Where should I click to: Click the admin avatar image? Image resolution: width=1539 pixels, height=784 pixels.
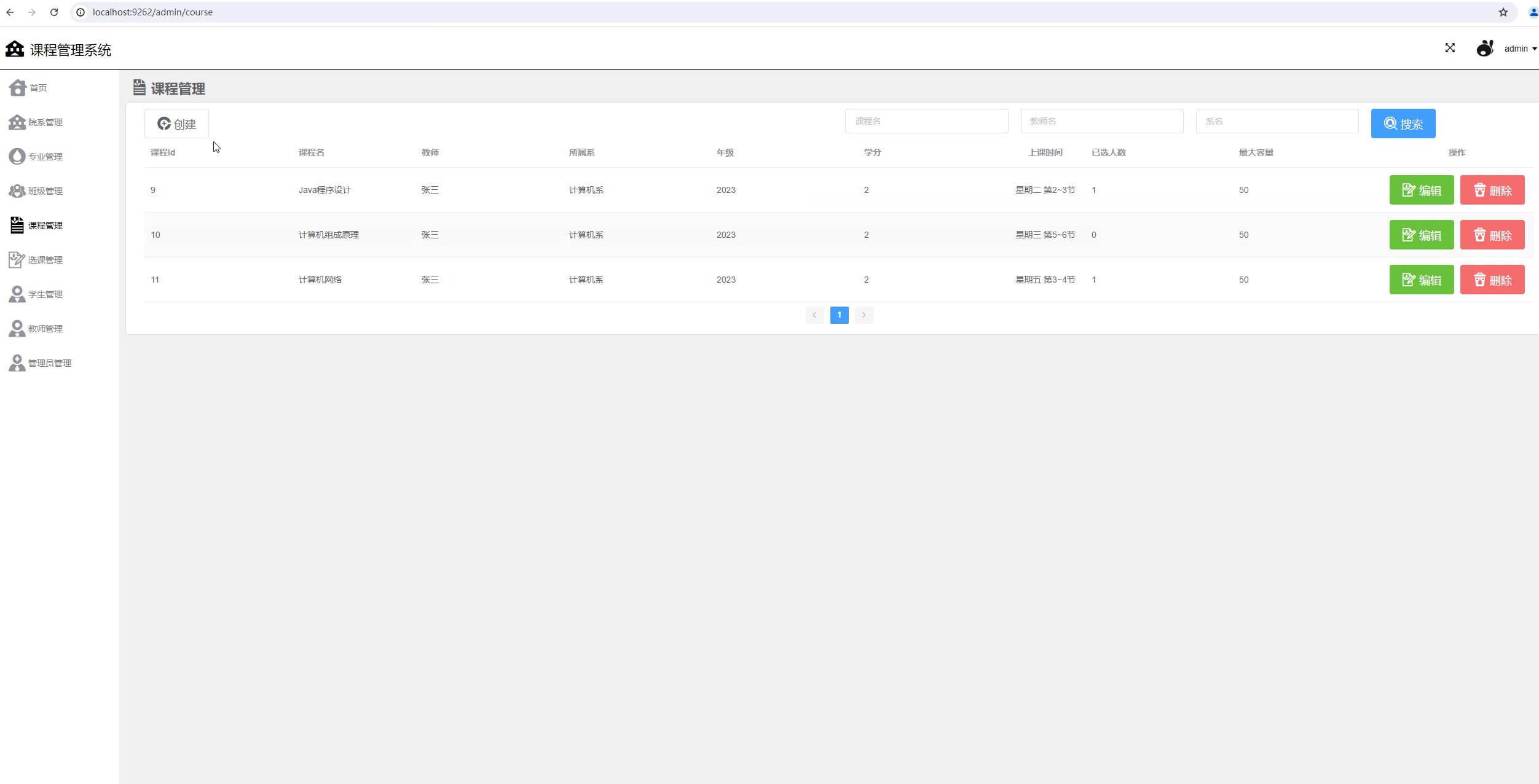(x=1485, y=48)
